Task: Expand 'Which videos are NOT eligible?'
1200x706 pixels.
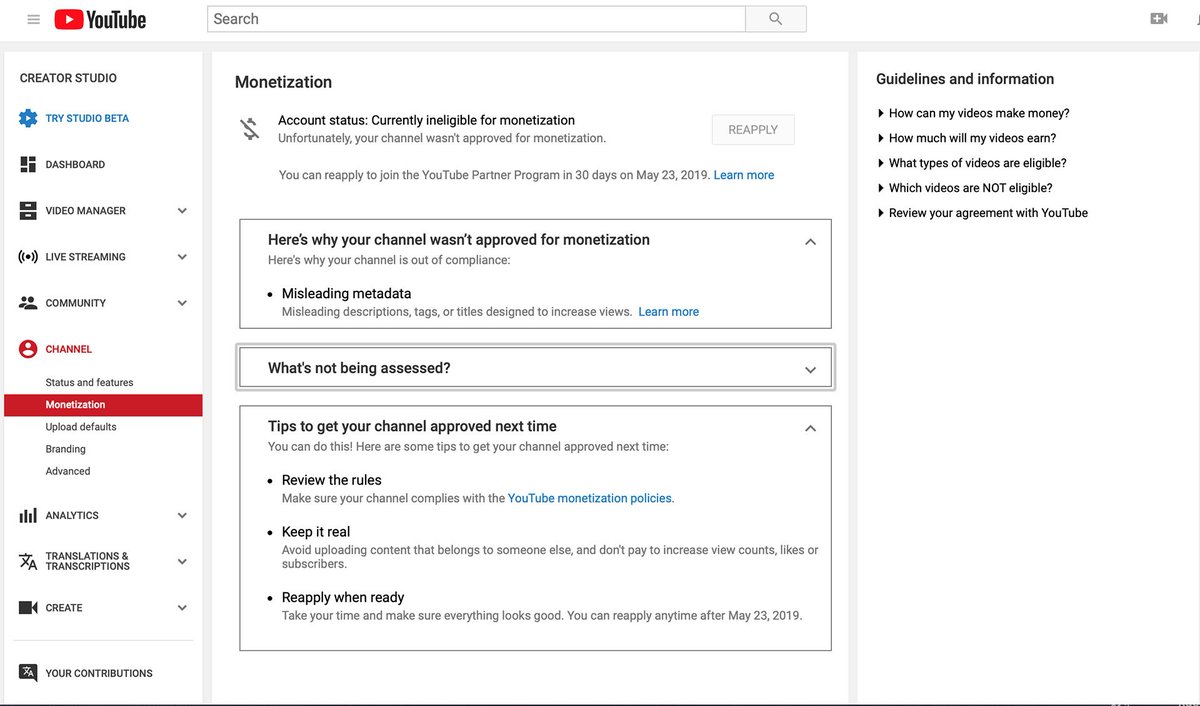Action: (965, 188)
